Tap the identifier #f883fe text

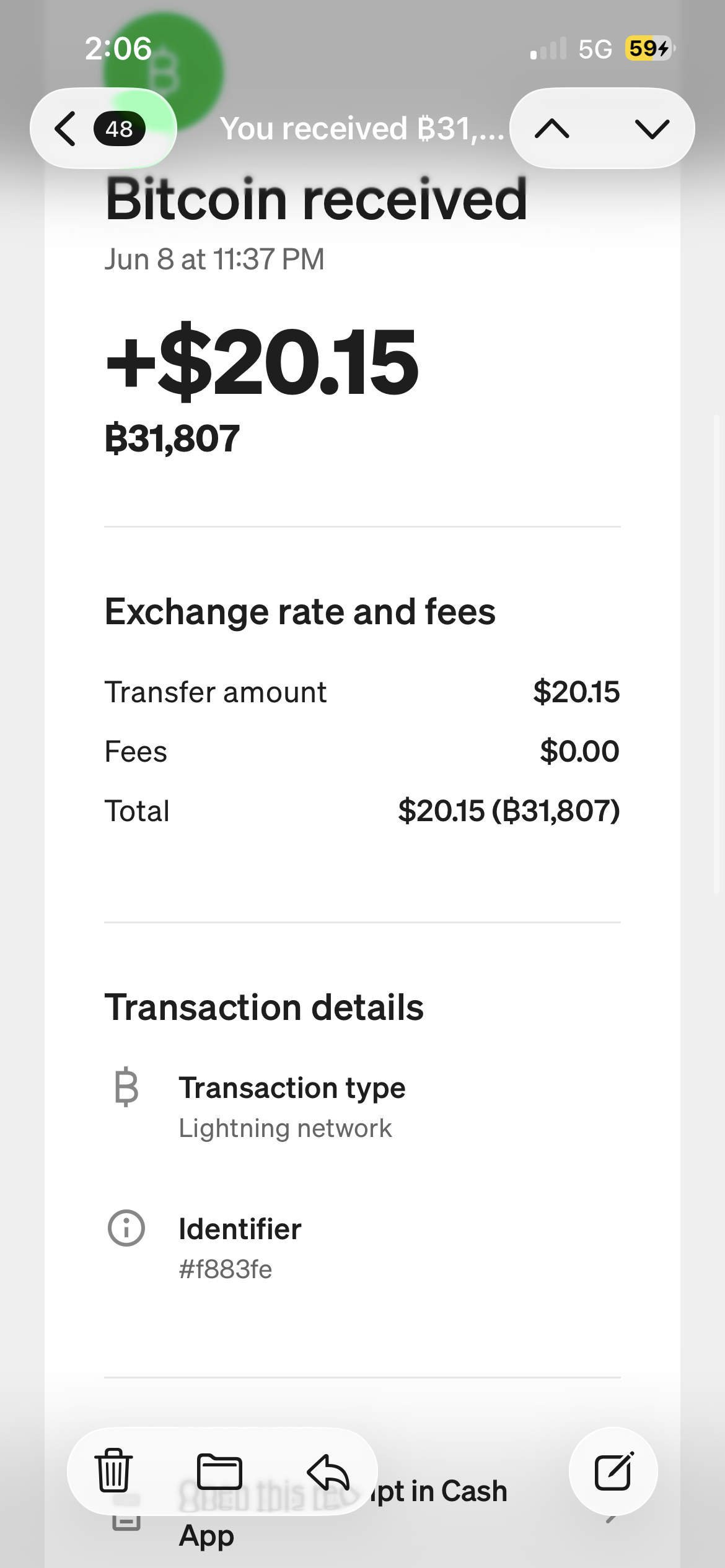pyautogui.click(x=226, y=1270)
